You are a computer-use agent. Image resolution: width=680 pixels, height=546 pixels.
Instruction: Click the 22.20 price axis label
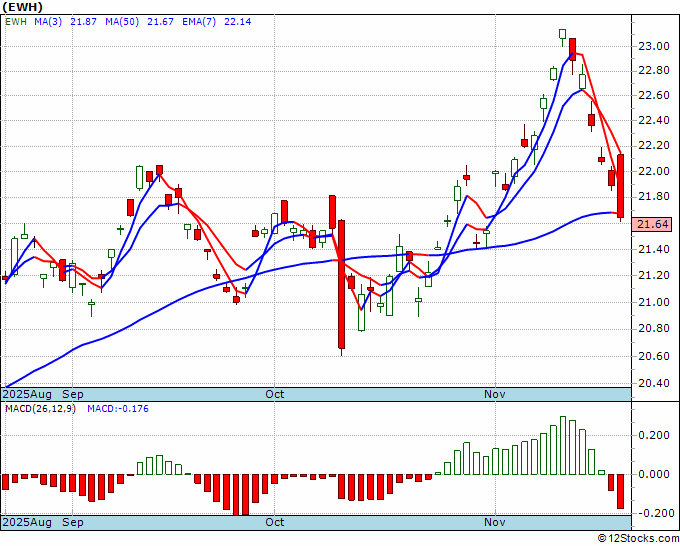(652, 146)
